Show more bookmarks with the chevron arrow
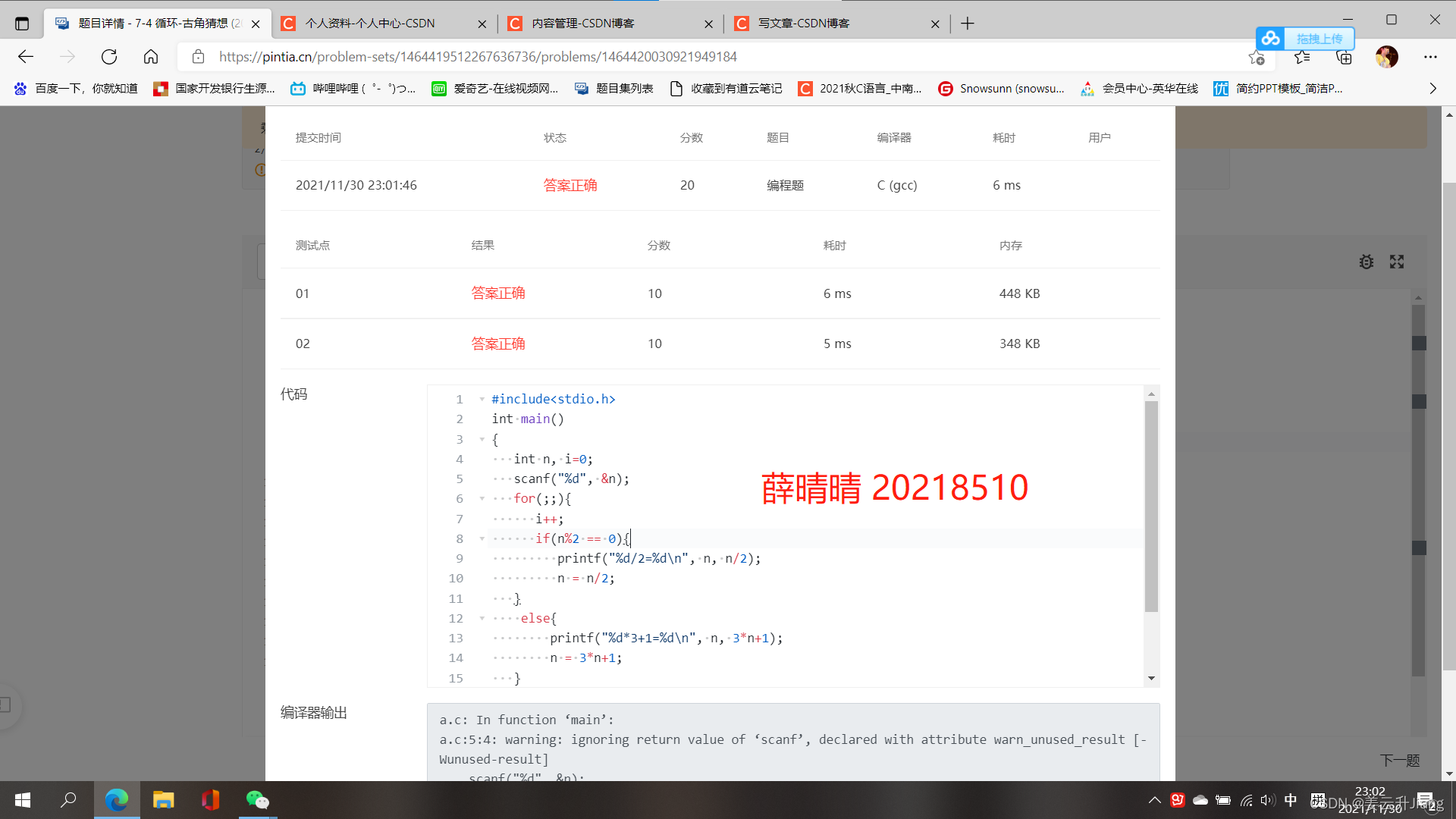This screenshot has width=1456, height=819. point(1432,89)
